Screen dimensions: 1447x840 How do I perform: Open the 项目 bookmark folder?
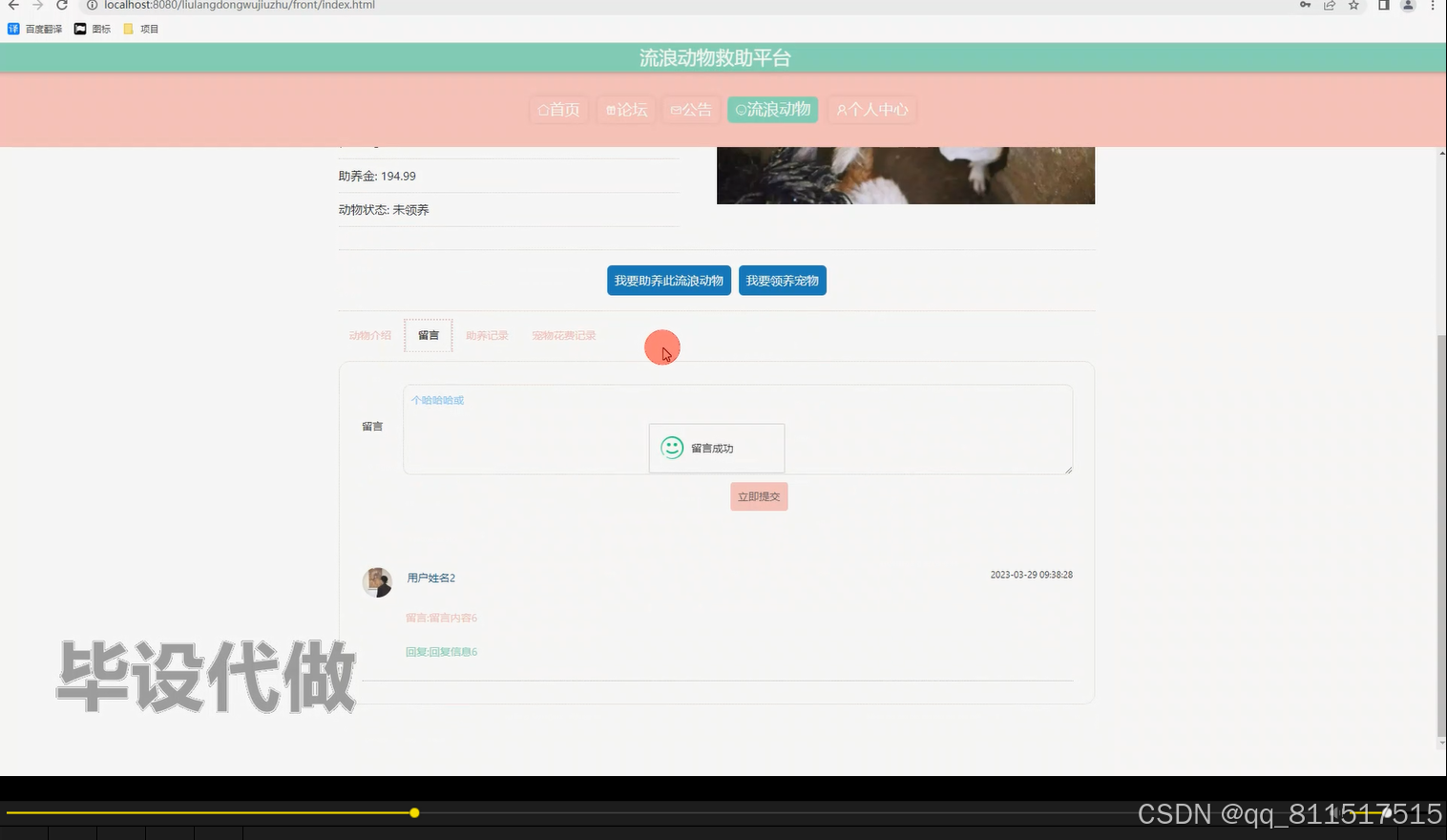141,29
